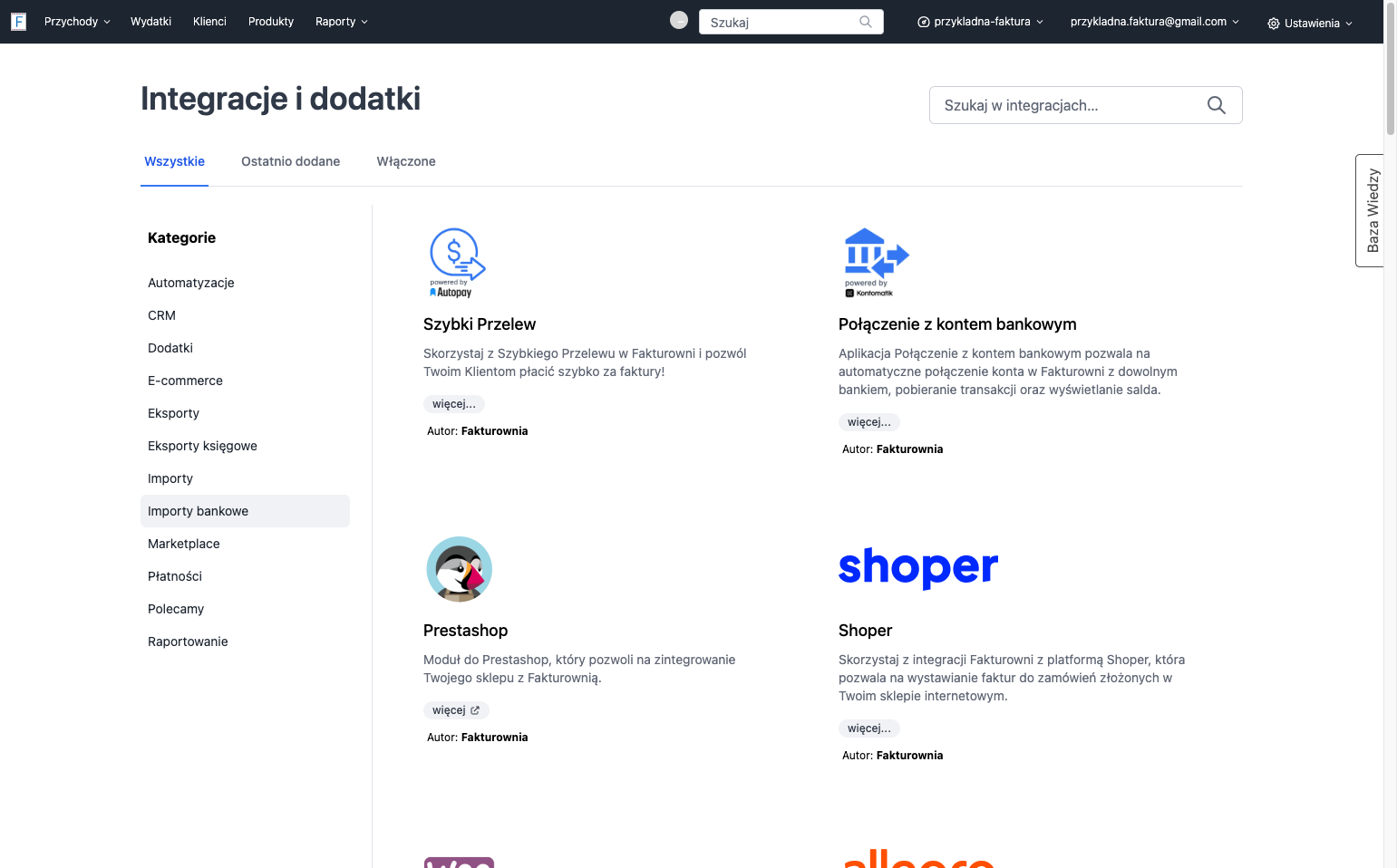Click the magnifier icon in top Szukaj field

pyautogui.click(x=866, y=22)
